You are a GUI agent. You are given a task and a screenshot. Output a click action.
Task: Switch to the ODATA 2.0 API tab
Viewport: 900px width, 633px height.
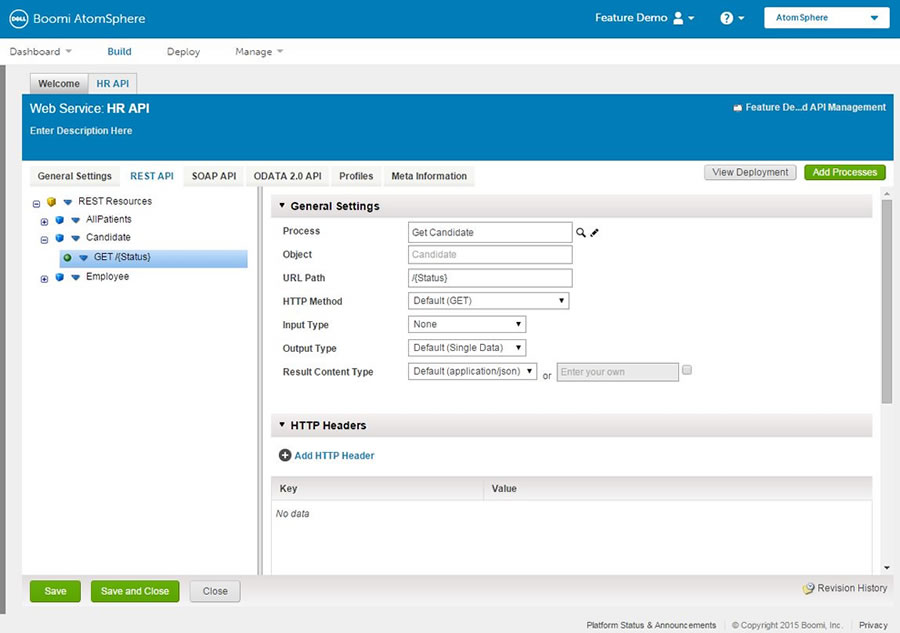tap(288, 176)
